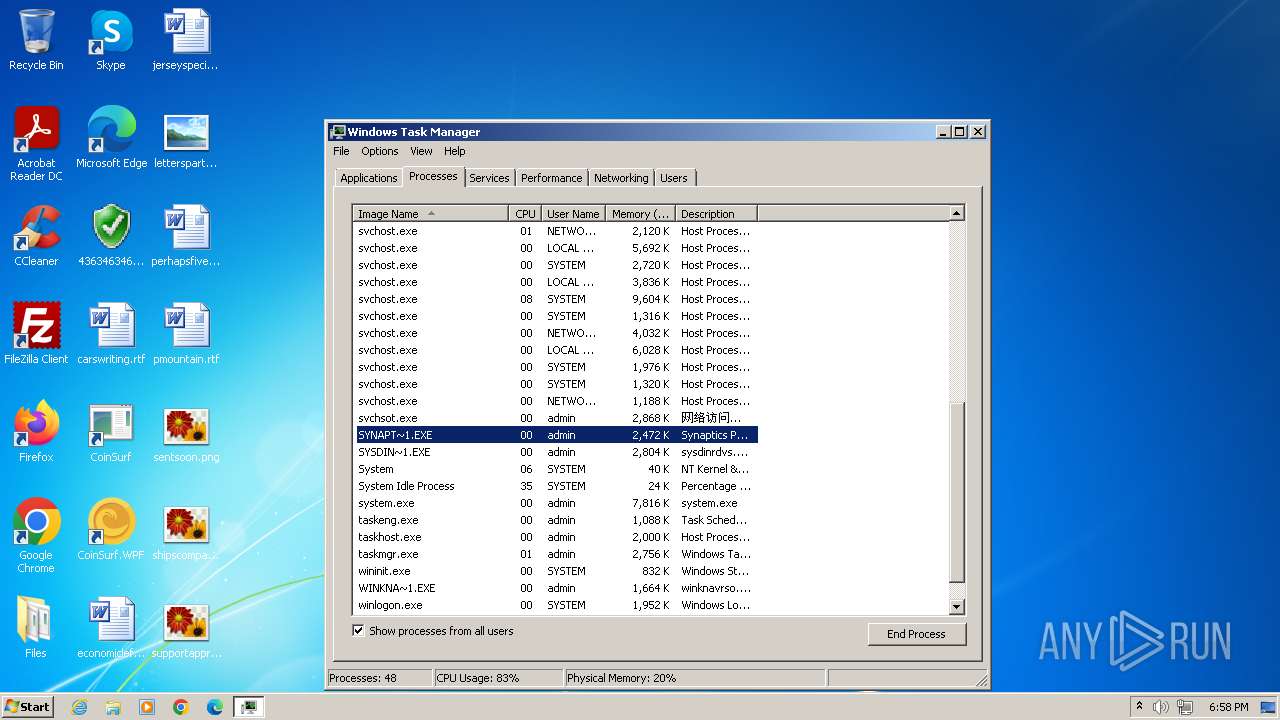Select the SYNAPT~1.EXE process row
1280x720 pixels.
555,435
